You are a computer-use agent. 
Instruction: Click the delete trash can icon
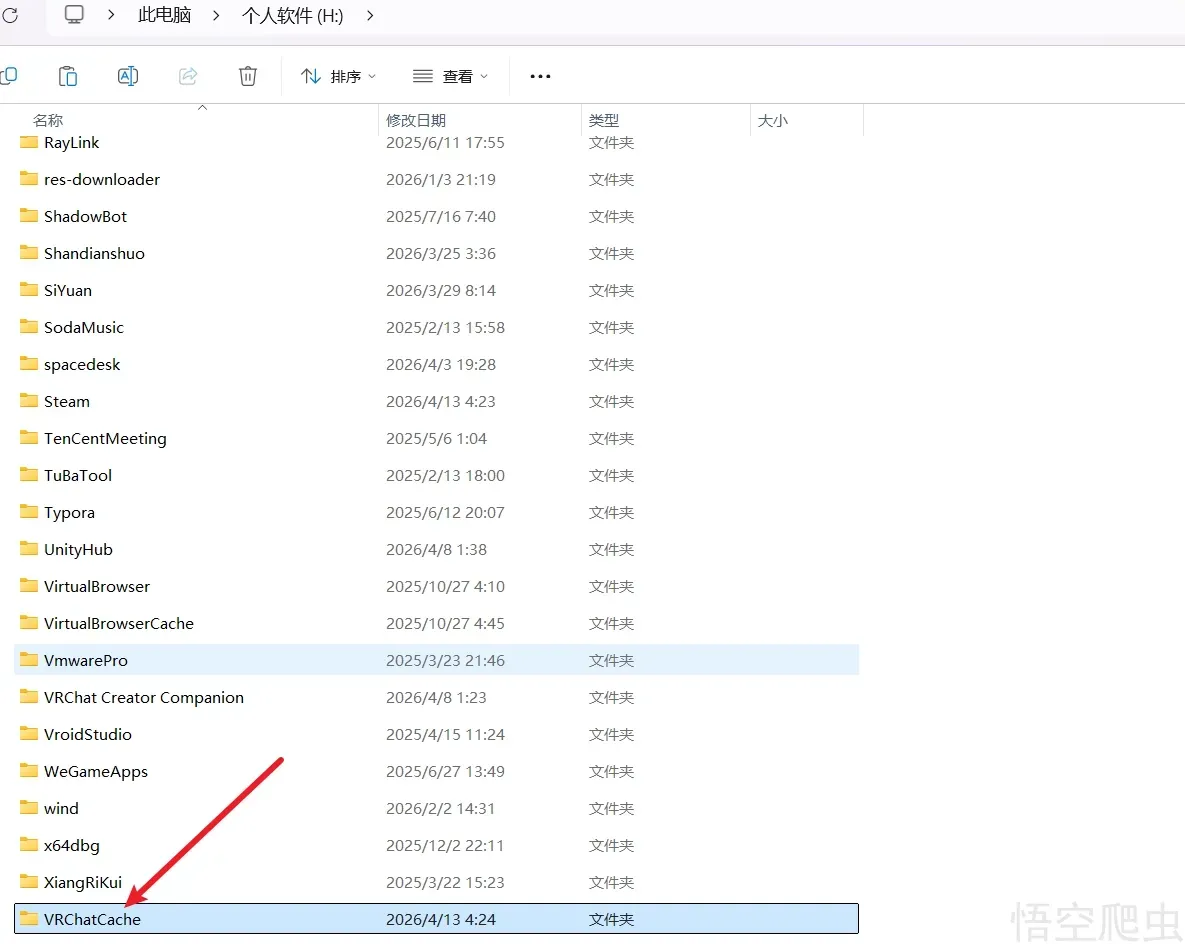pos(248,76)
